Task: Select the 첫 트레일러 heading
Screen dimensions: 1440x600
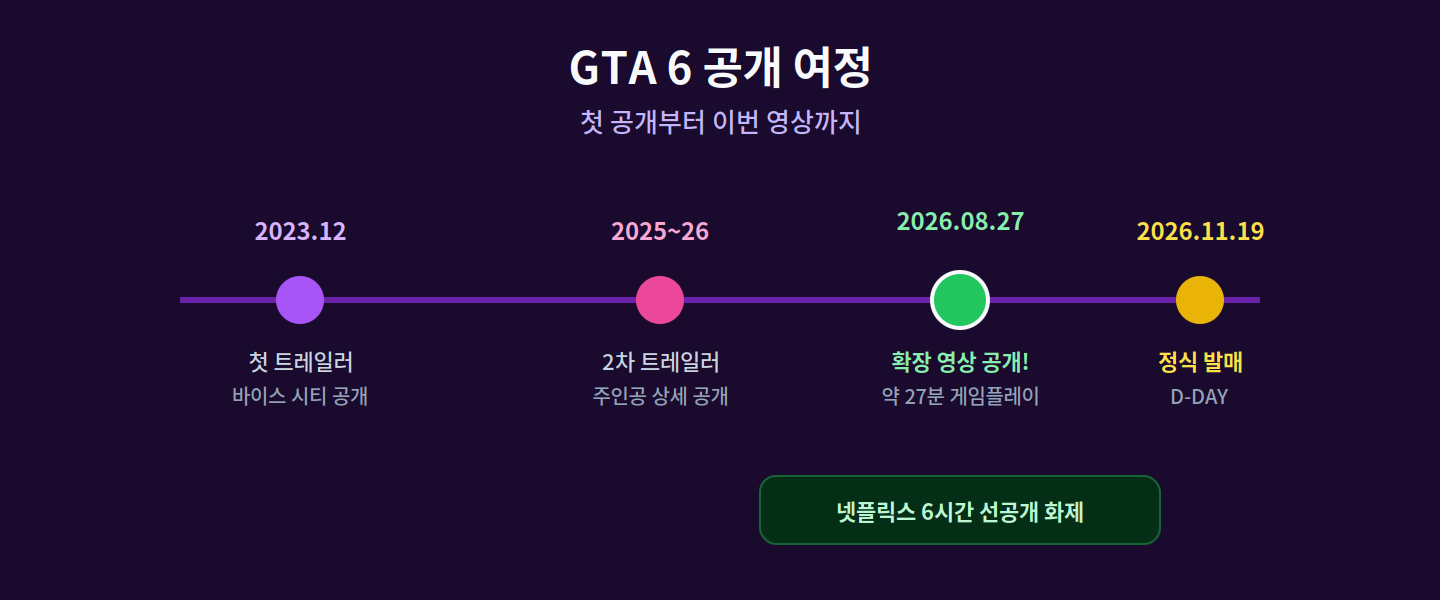Action: click(300, 362)
